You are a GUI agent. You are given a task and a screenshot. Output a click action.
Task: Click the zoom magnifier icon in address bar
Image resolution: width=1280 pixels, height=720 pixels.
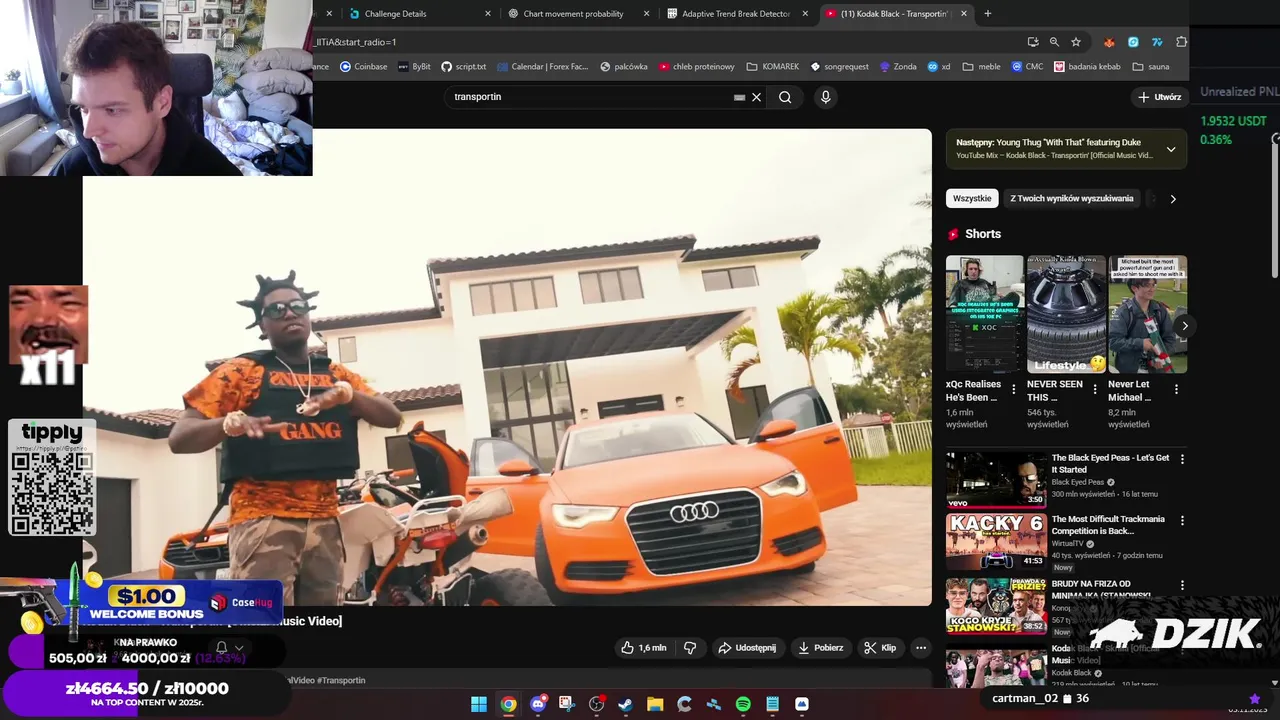[x=1054, y=42]
